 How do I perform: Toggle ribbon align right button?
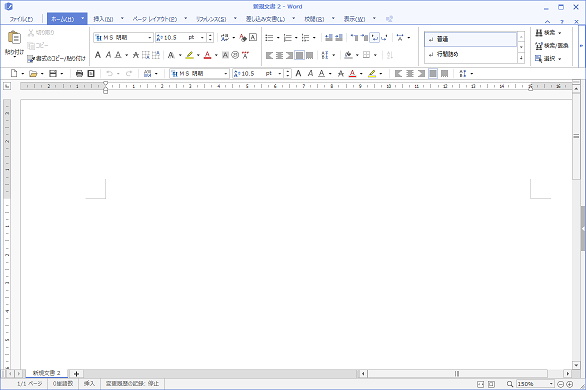point(289,55)
